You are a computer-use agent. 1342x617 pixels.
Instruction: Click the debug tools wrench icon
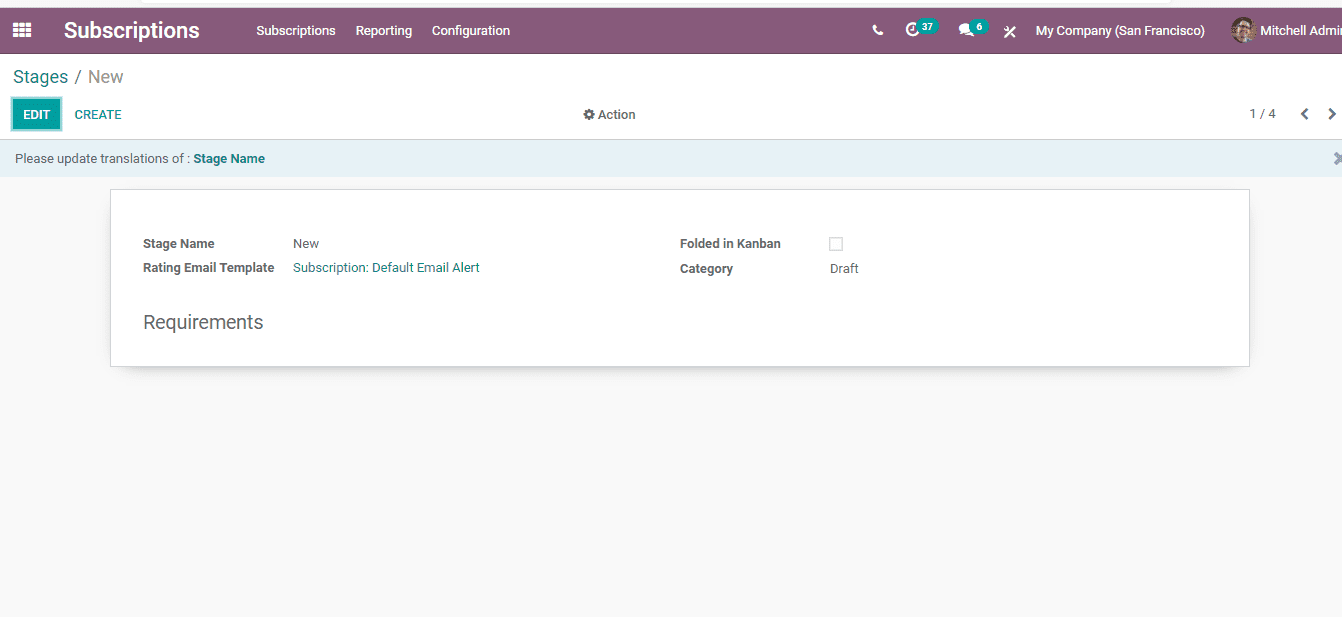1010,31
